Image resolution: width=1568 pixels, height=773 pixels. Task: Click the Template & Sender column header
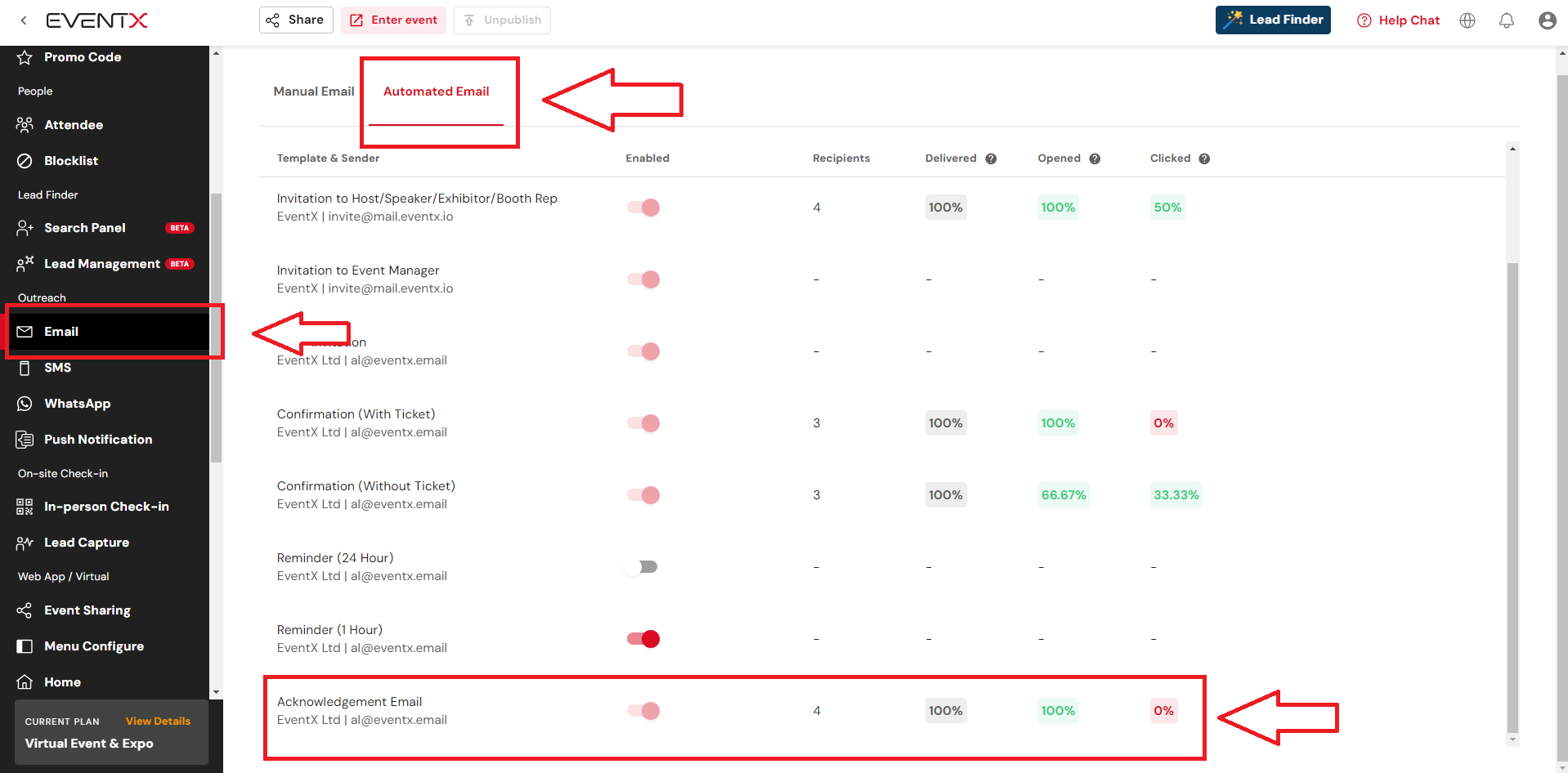pos(328,159)
